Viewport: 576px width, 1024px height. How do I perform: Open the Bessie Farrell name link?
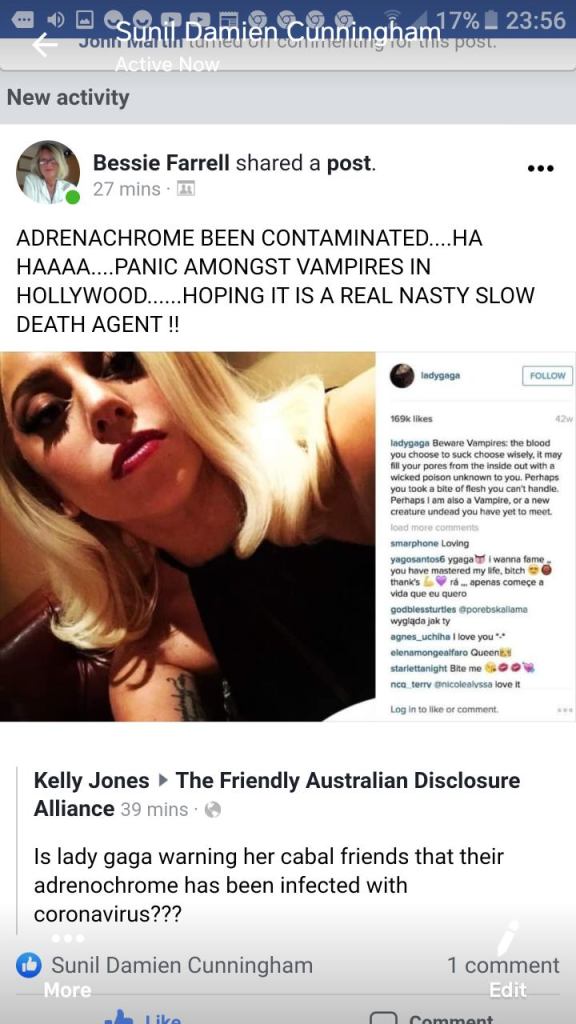[161, 163]
